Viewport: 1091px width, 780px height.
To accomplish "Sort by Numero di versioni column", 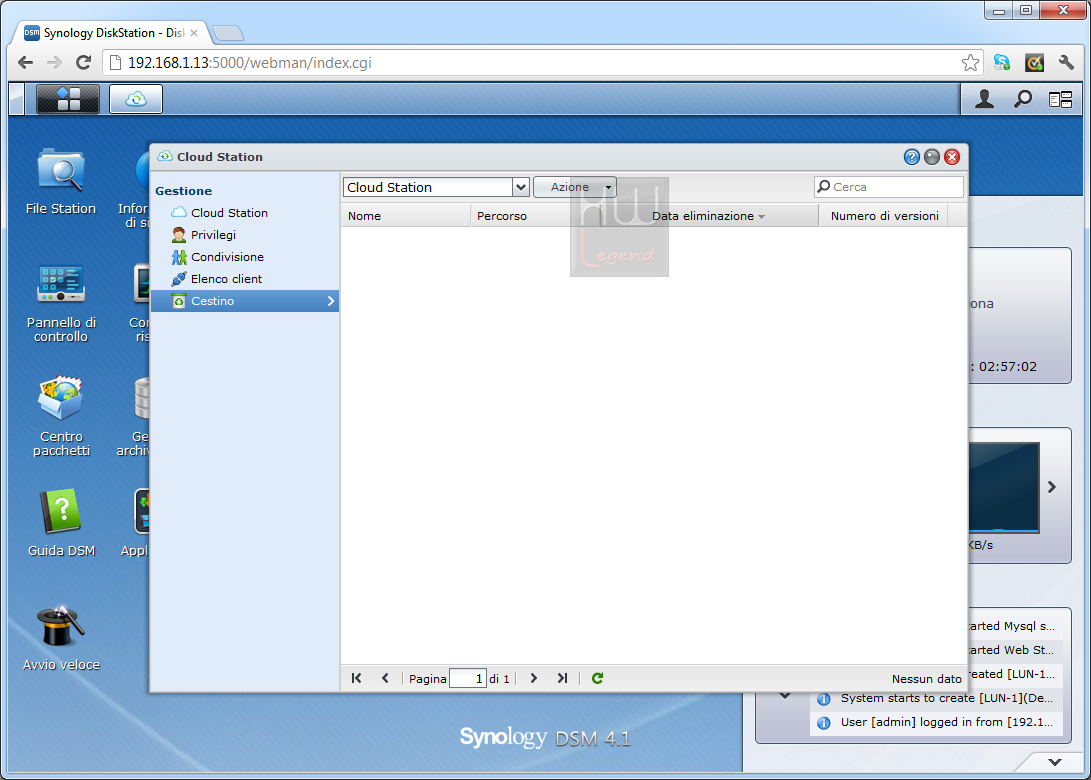I will coord(884,216).
